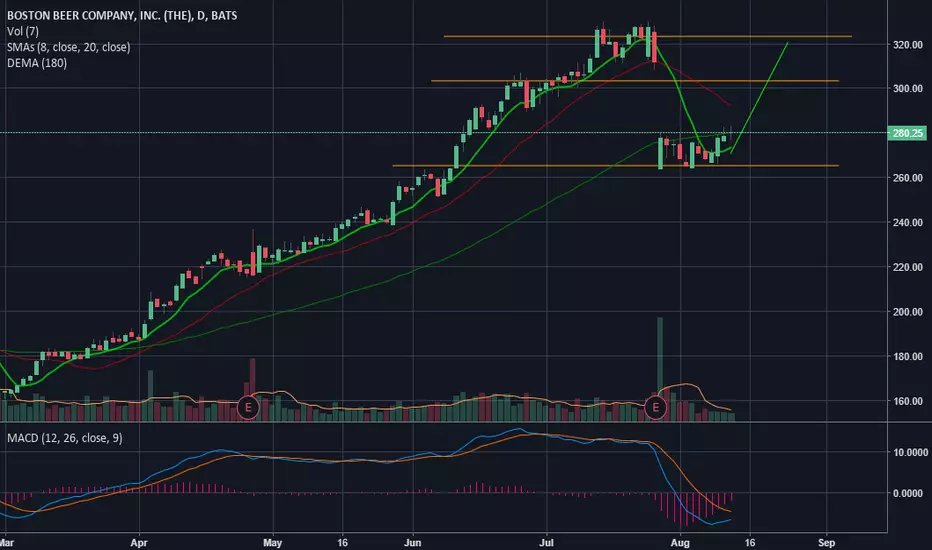Select the Jul label on time axis
The width and height of the screenshot is (932, 550).
(546, 543)
